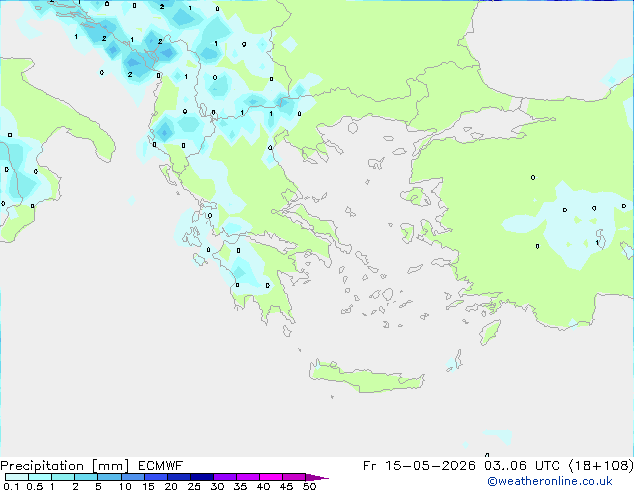Click the legend value '25'
The height and width of the screenshot is (490, 634).
(194, 486)
